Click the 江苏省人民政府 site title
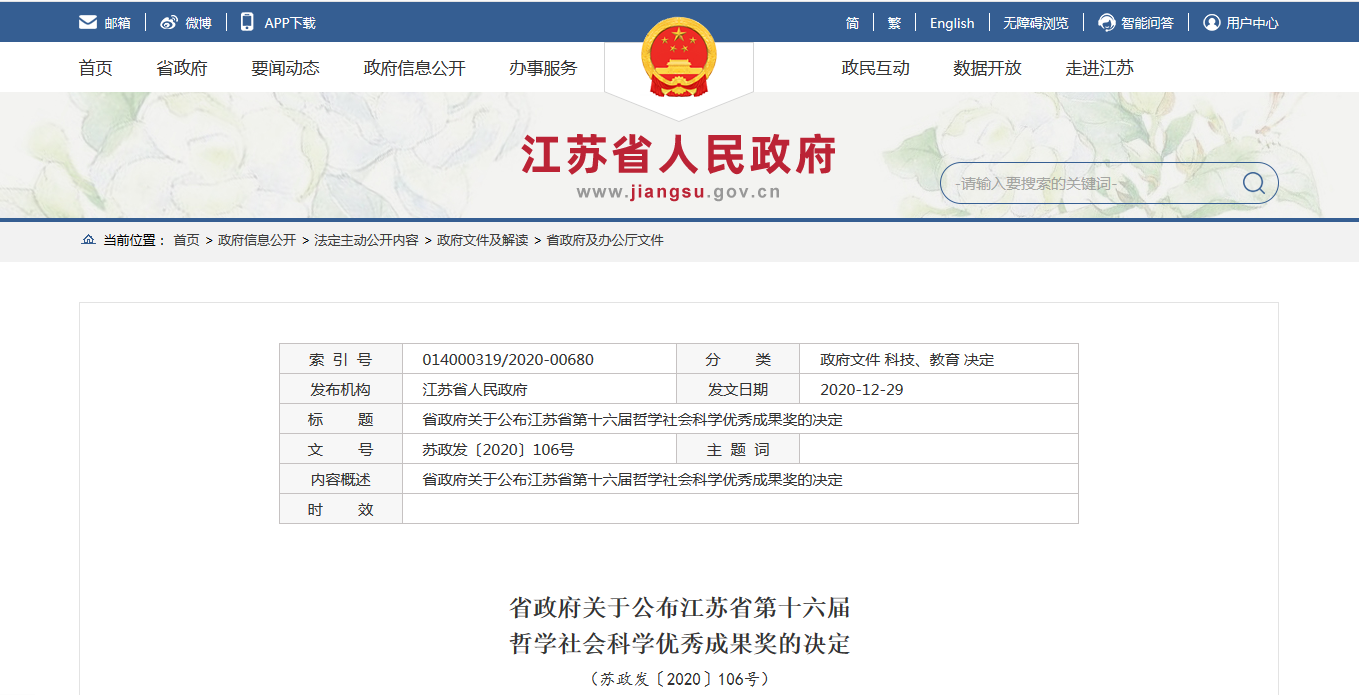1359x695 pixels. click(x=679, y=155)
